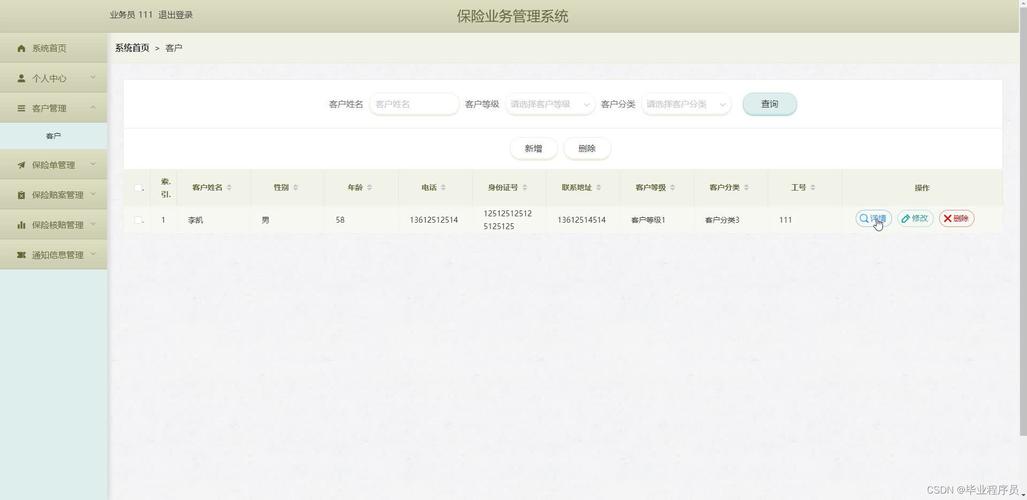Image resolution: width=1027 pixels, height=500 pixels.
Task: Click the icon beside 通知信息管理
Action: click(22, 255)
